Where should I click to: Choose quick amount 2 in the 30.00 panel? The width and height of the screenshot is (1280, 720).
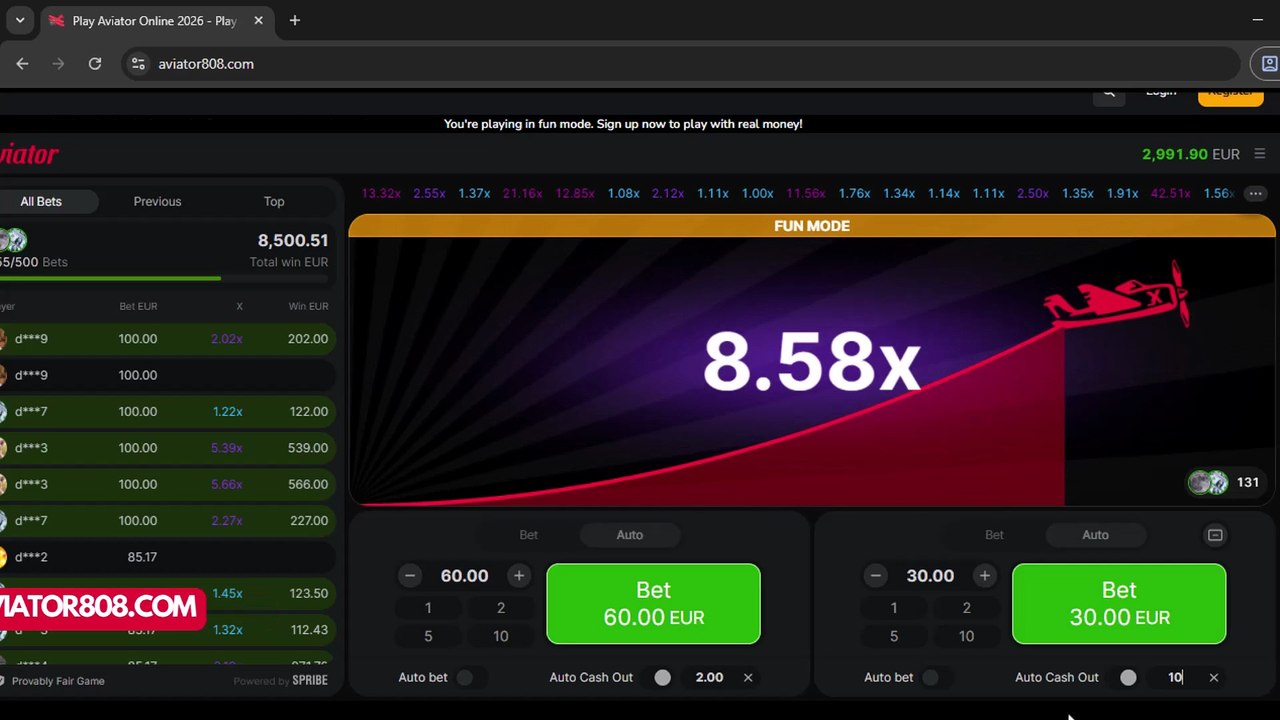[966, 608]
